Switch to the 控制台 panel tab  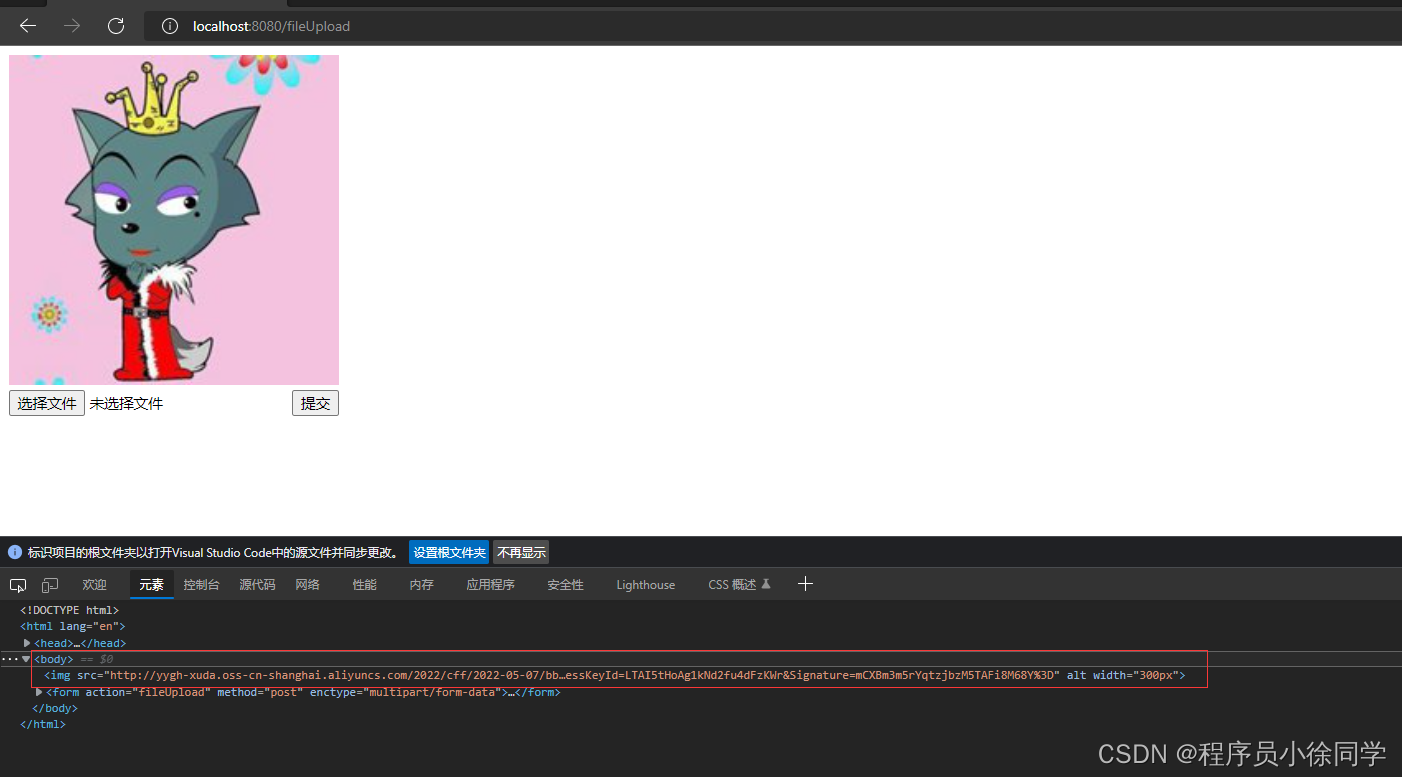click(200, 584)
